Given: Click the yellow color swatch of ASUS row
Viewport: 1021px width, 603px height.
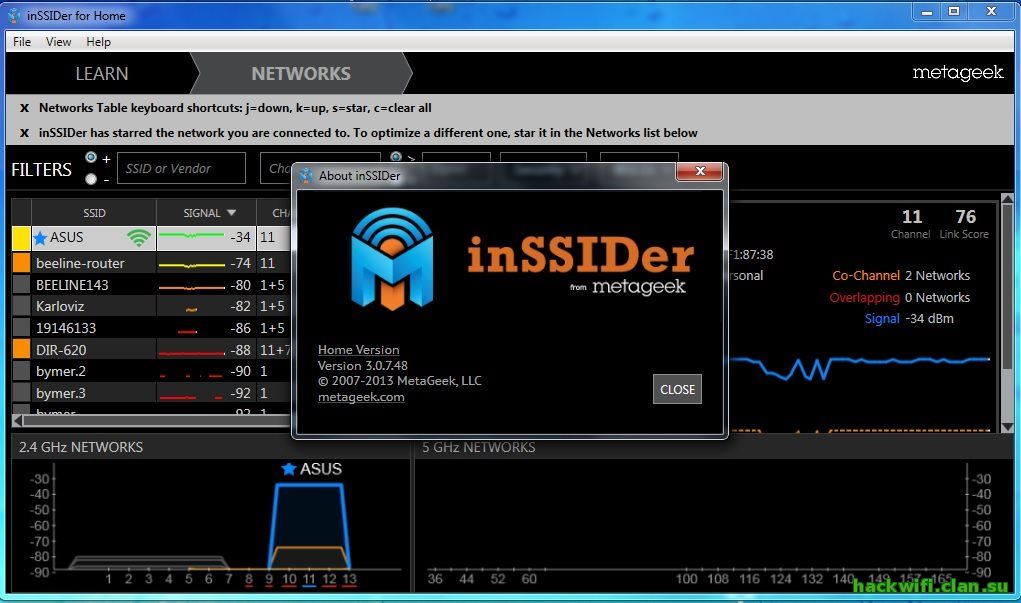Looking at the screenshot, I should click(21, 238).
